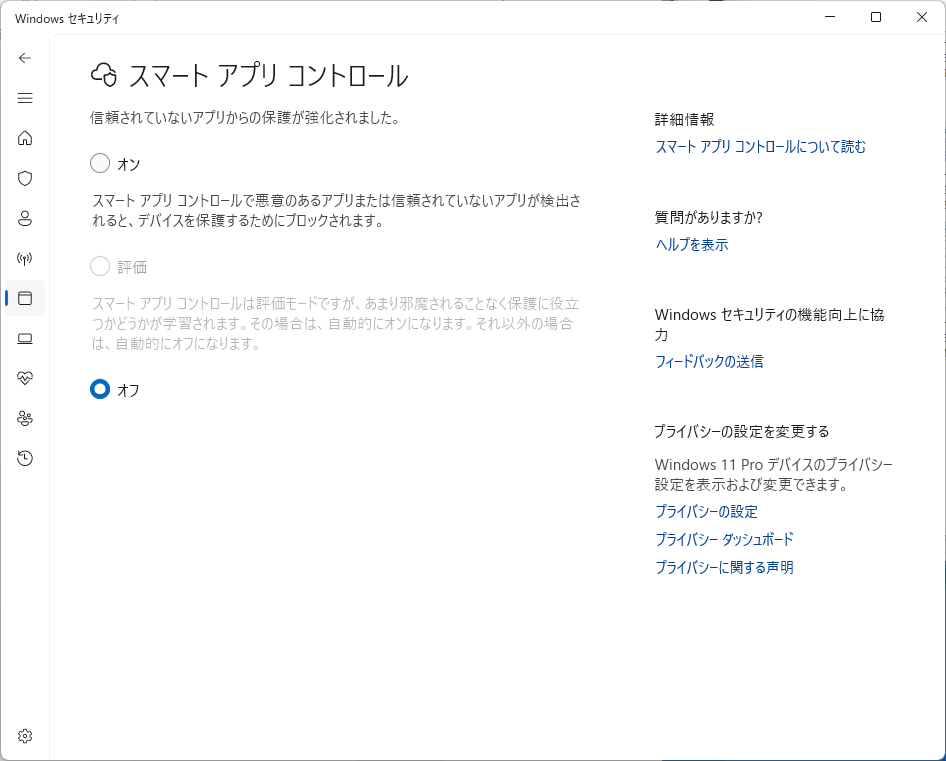Go back with the back arrow
Viewport: 946px width, 761px height.
tap(25, 58)
